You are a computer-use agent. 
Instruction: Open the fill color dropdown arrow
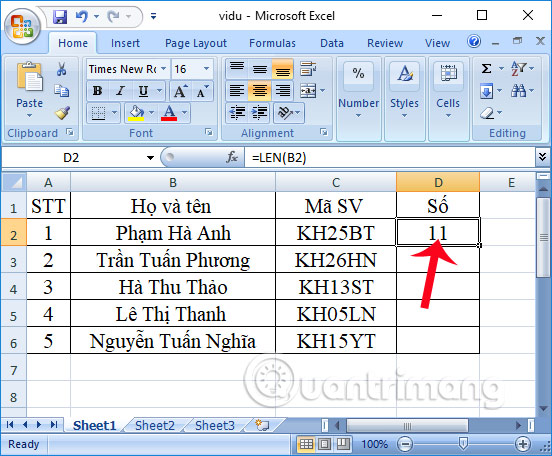(x=152, y=113)
